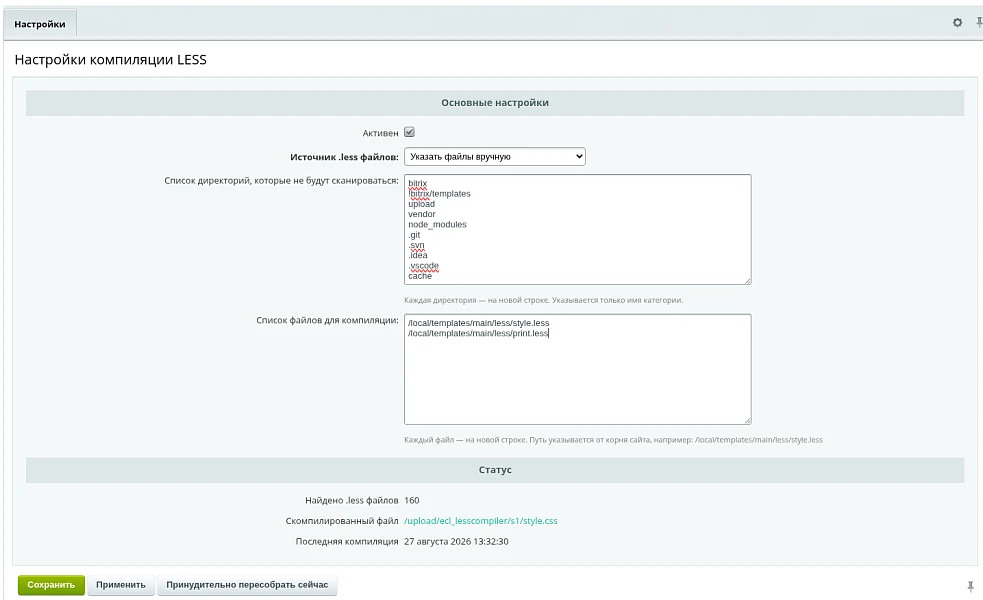
Task: Open the gear settings icon at top right
Action: pos(957,23)
